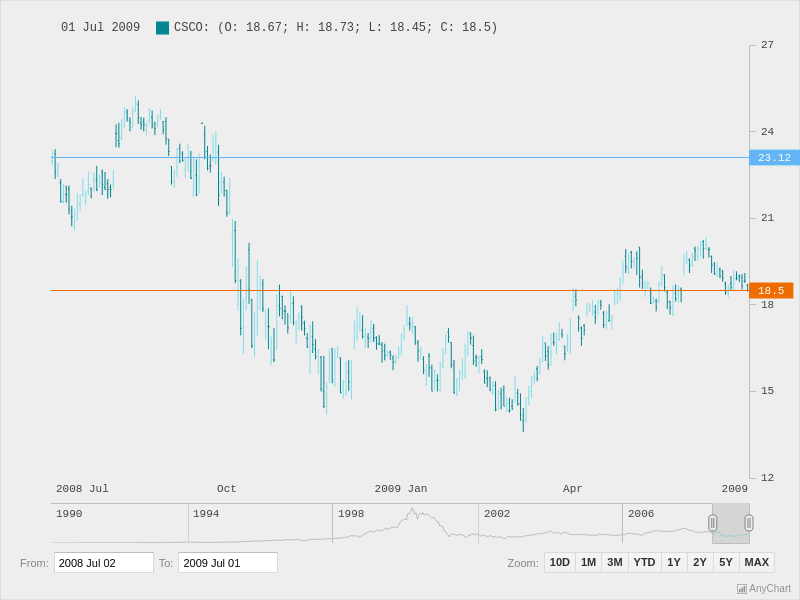Click the AnyChart logo icon
Viewport: 800px width, 600px height.
(742, 589)
